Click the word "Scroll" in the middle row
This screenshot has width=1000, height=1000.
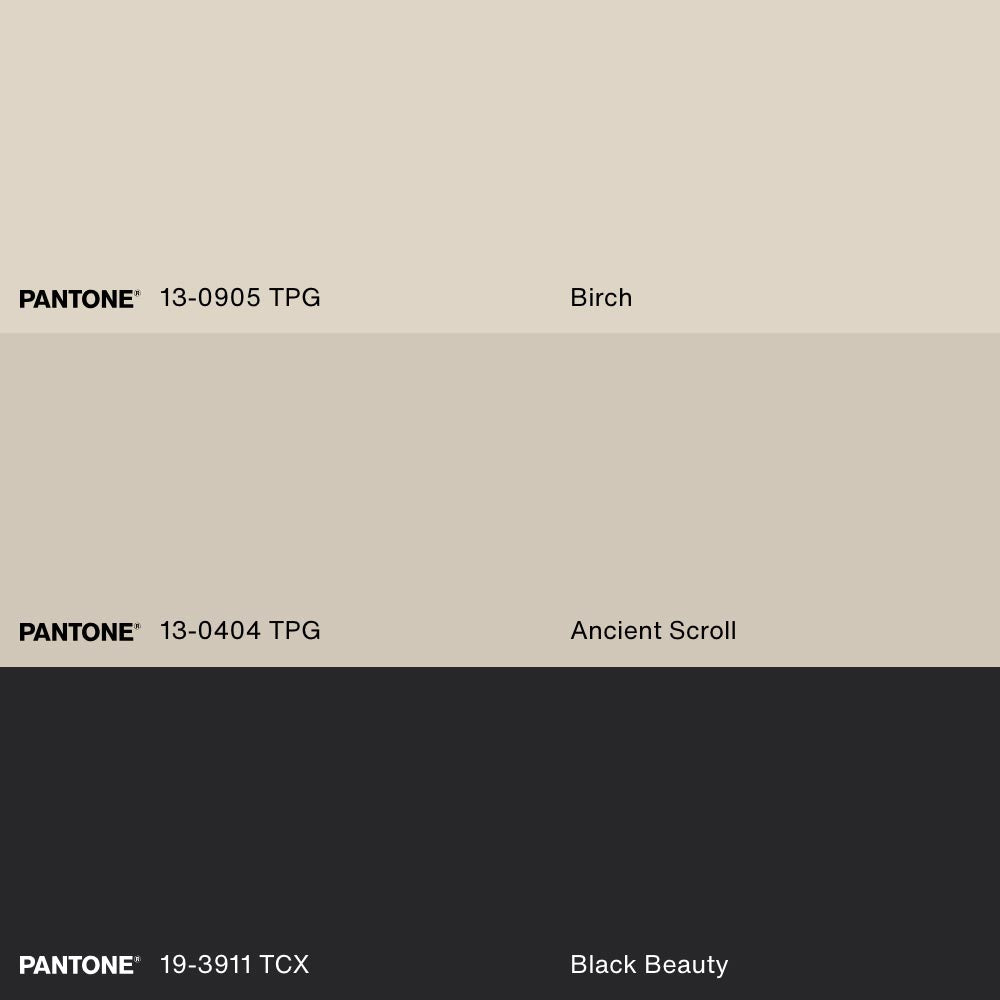click(x=698, y=631)
